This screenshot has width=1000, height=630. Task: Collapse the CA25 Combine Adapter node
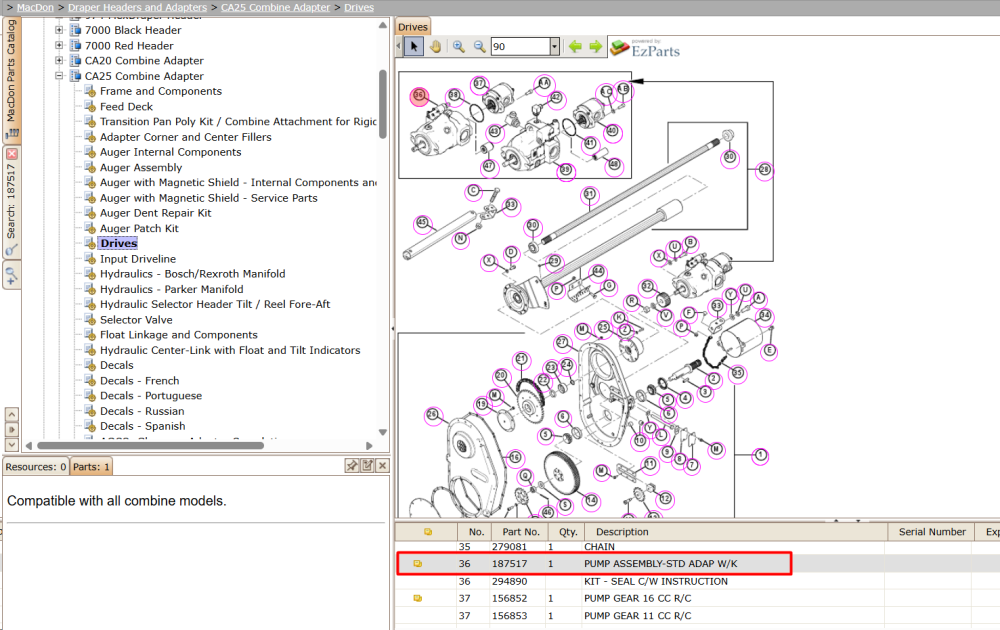pyautogui.click(x=59, y=76)
